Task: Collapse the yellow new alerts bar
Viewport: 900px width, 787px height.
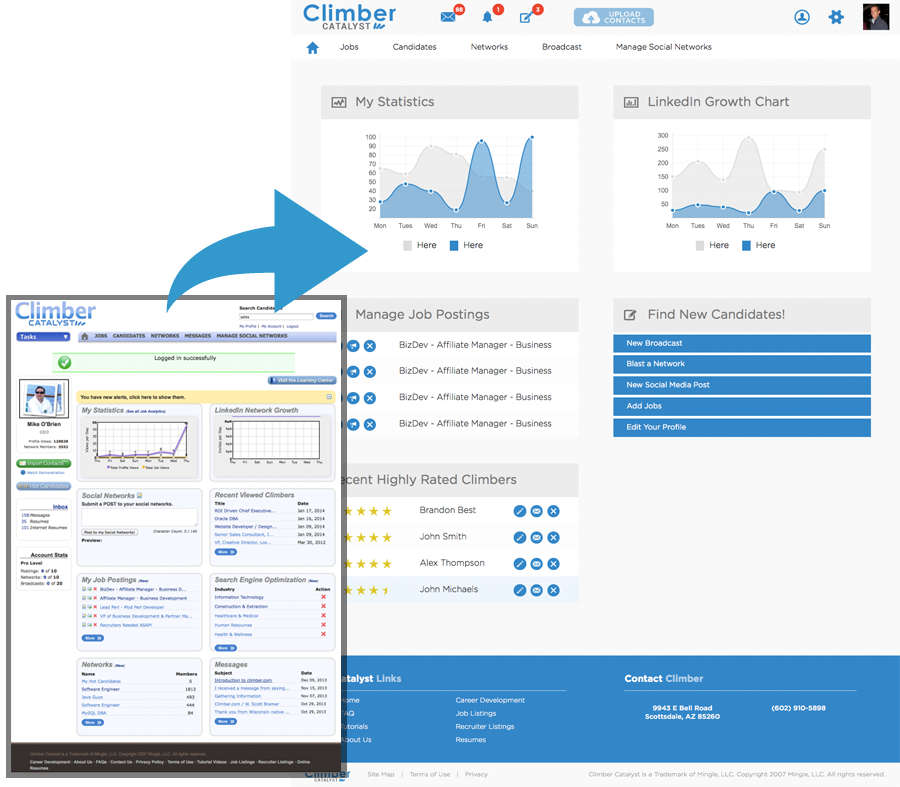Action: point(329,397)
